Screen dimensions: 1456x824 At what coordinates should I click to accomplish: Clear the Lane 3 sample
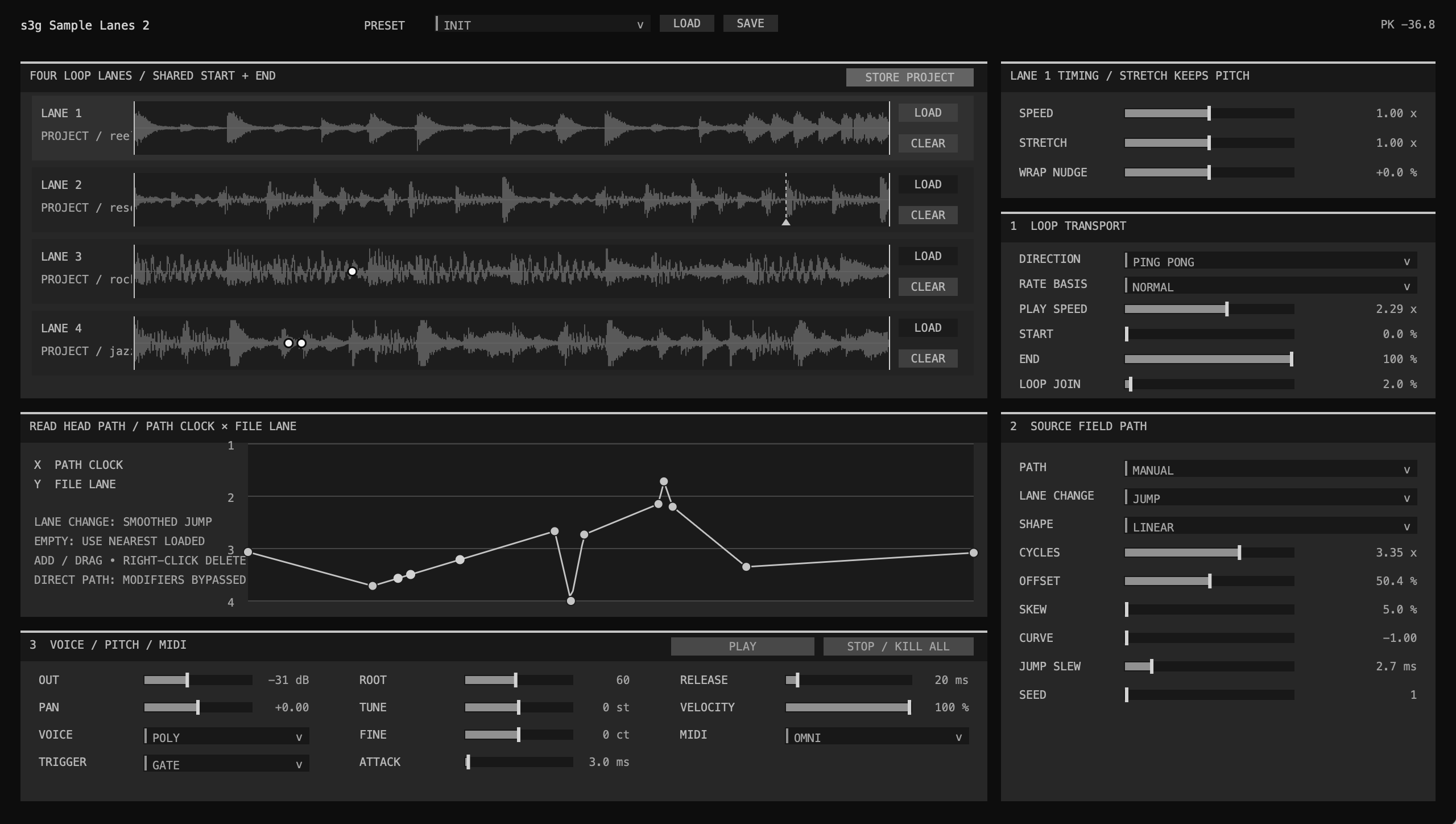[928, 287]
